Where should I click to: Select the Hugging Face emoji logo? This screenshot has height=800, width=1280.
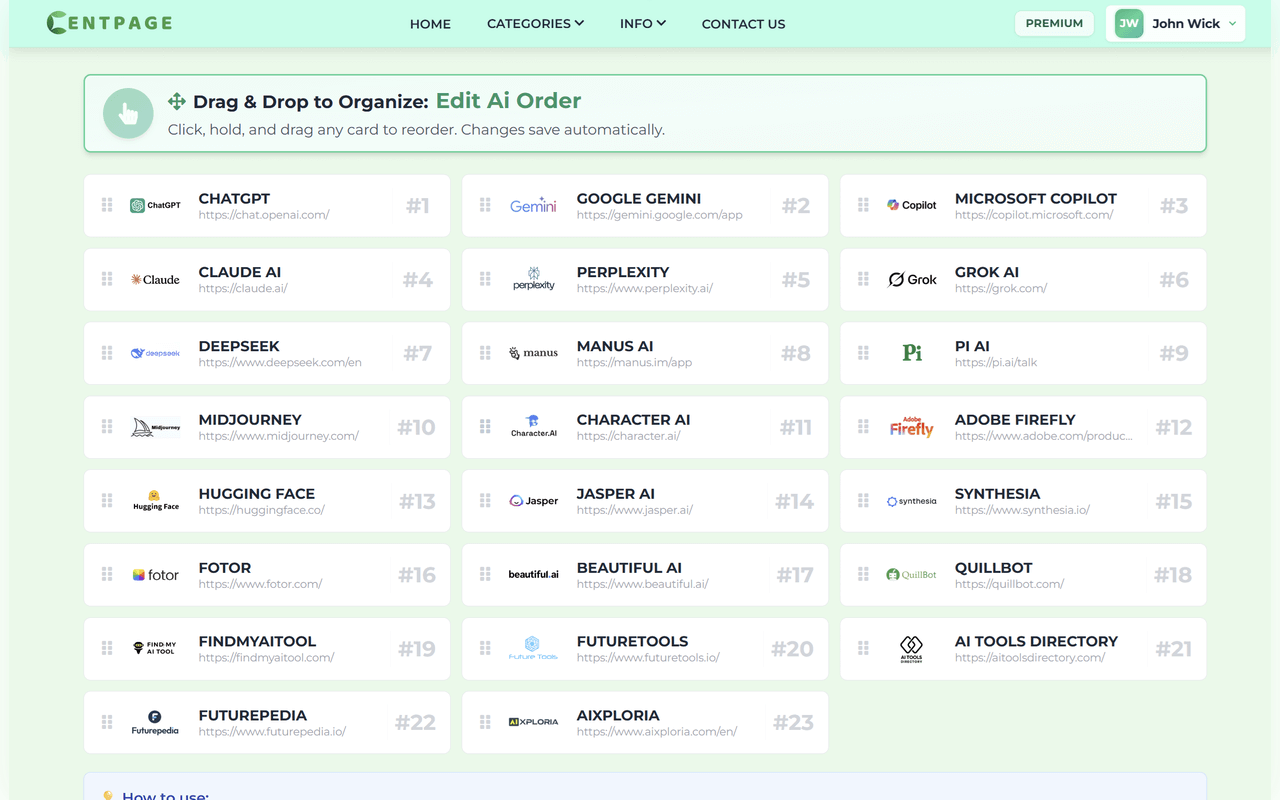[155, 501]
